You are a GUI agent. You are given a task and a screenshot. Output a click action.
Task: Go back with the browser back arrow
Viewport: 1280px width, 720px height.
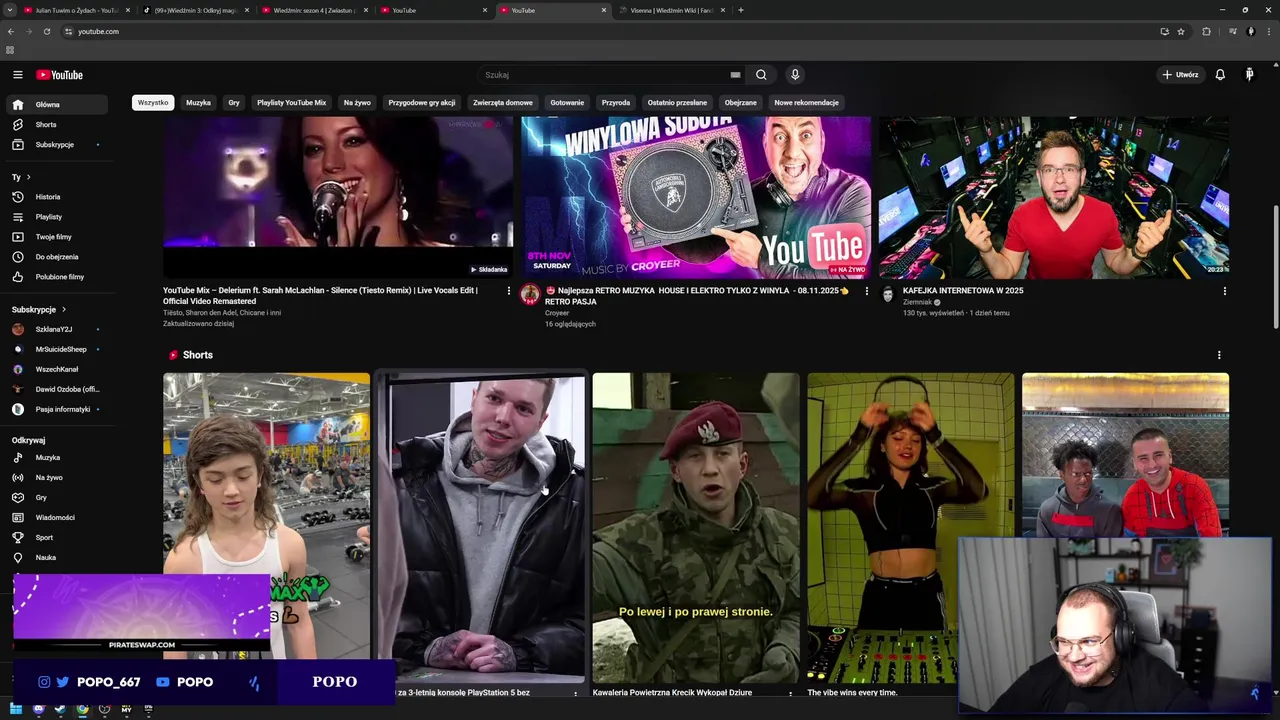(x=11, y=31)
